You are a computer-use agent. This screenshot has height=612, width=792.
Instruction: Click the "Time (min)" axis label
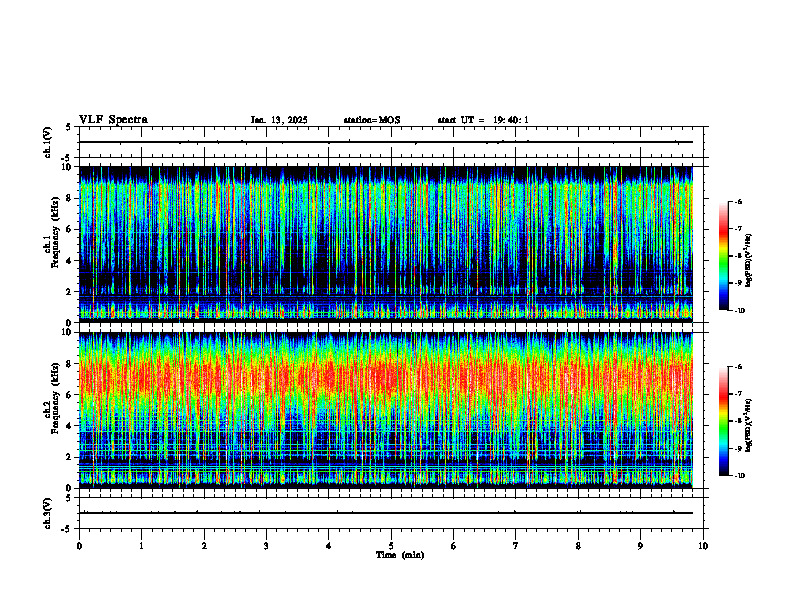pos(400,555)
